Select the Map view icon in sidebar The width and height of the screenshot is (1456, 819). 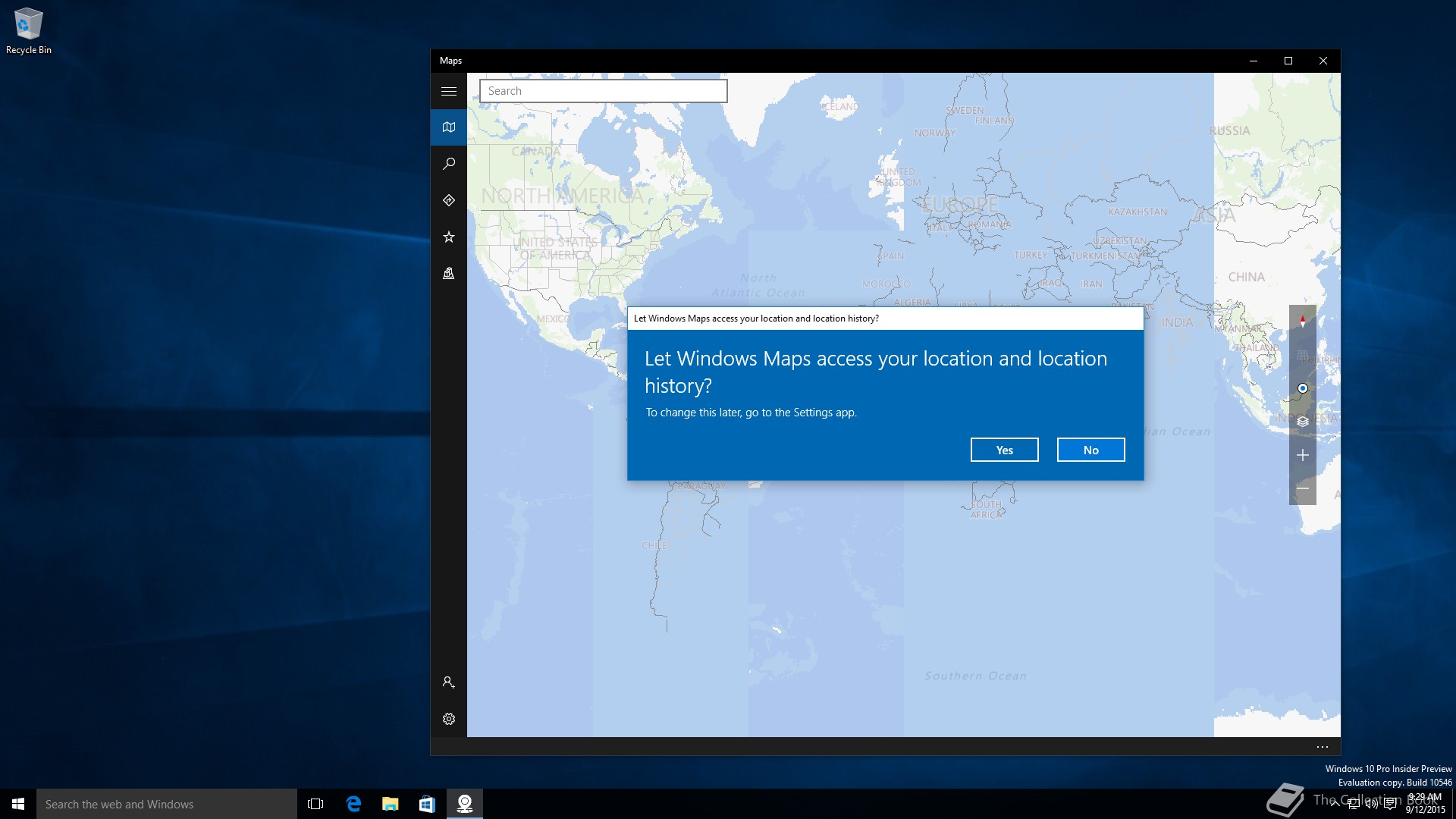449,127
